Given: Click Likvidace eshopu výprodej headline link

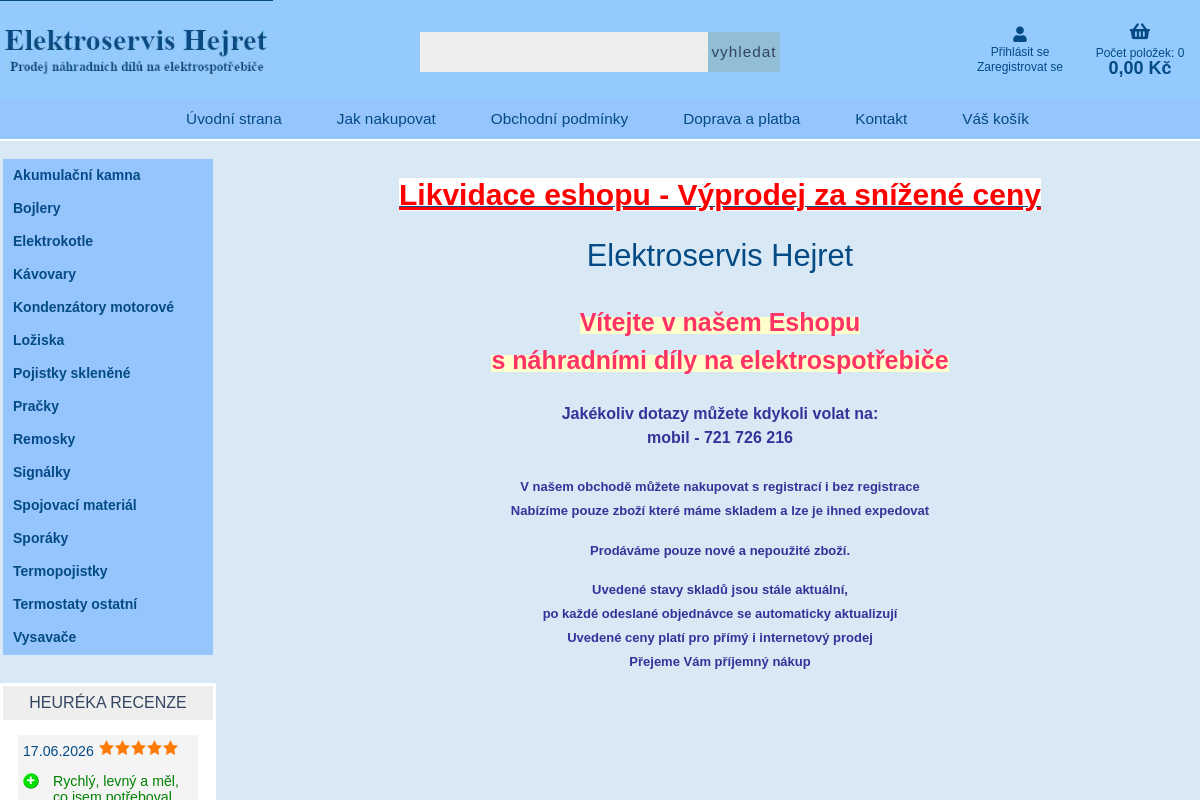Looking at the screenshot, I should point(720,195).
